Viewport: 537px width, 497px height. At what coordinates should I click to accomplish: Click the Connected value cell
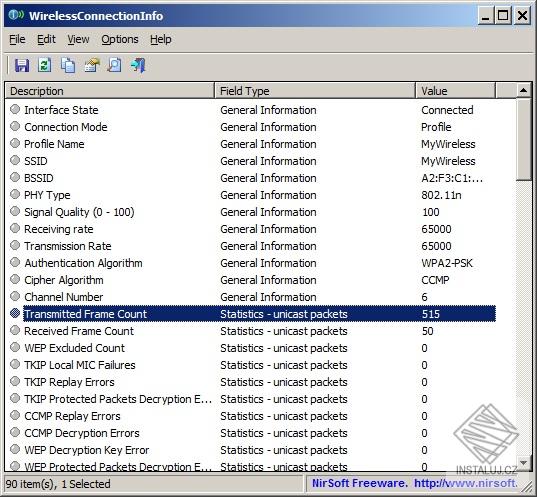tap(447, 110)
